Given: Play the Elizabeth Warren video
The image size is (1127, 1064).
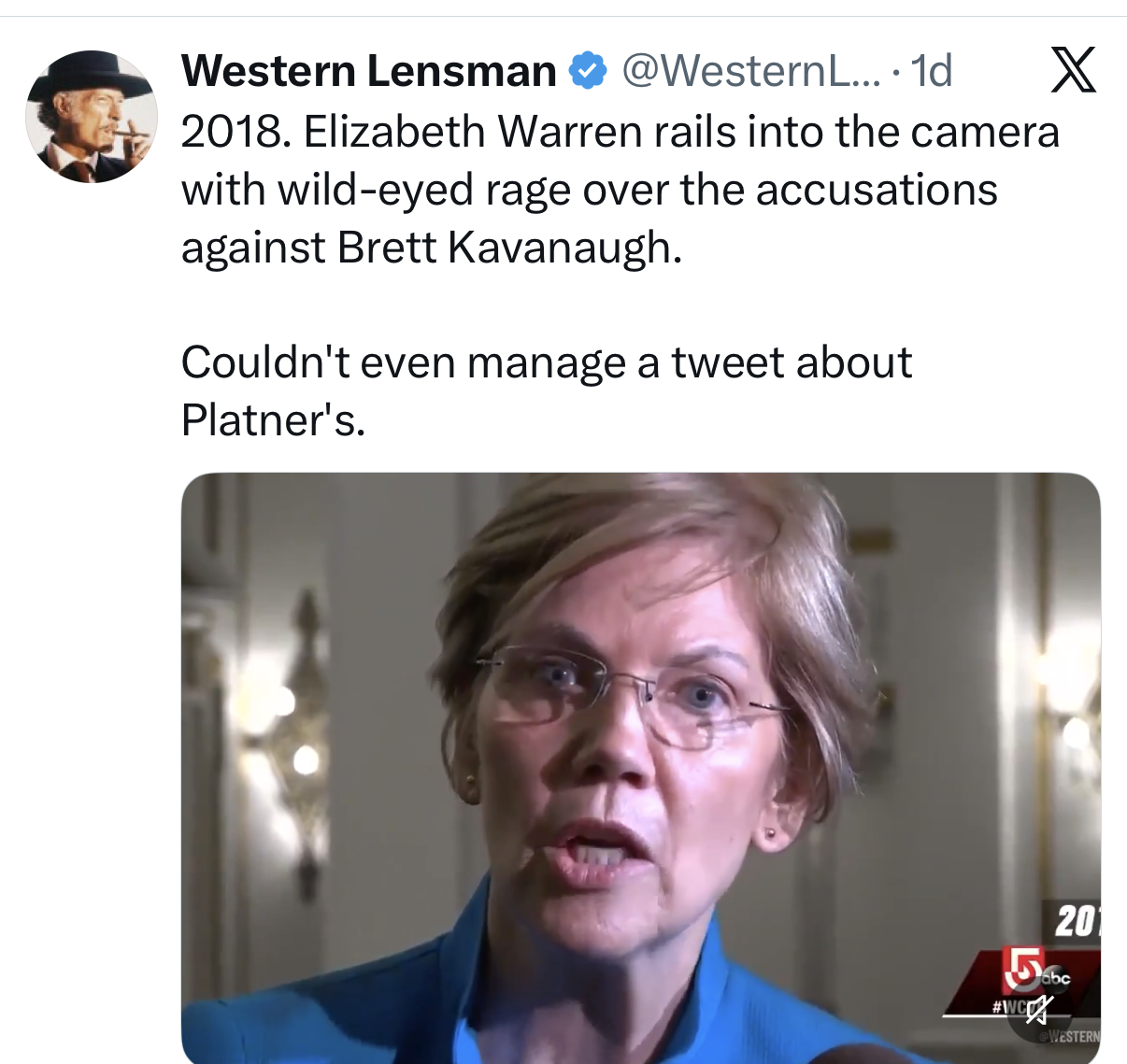Looking at the screenshot, I should [640, 768].
